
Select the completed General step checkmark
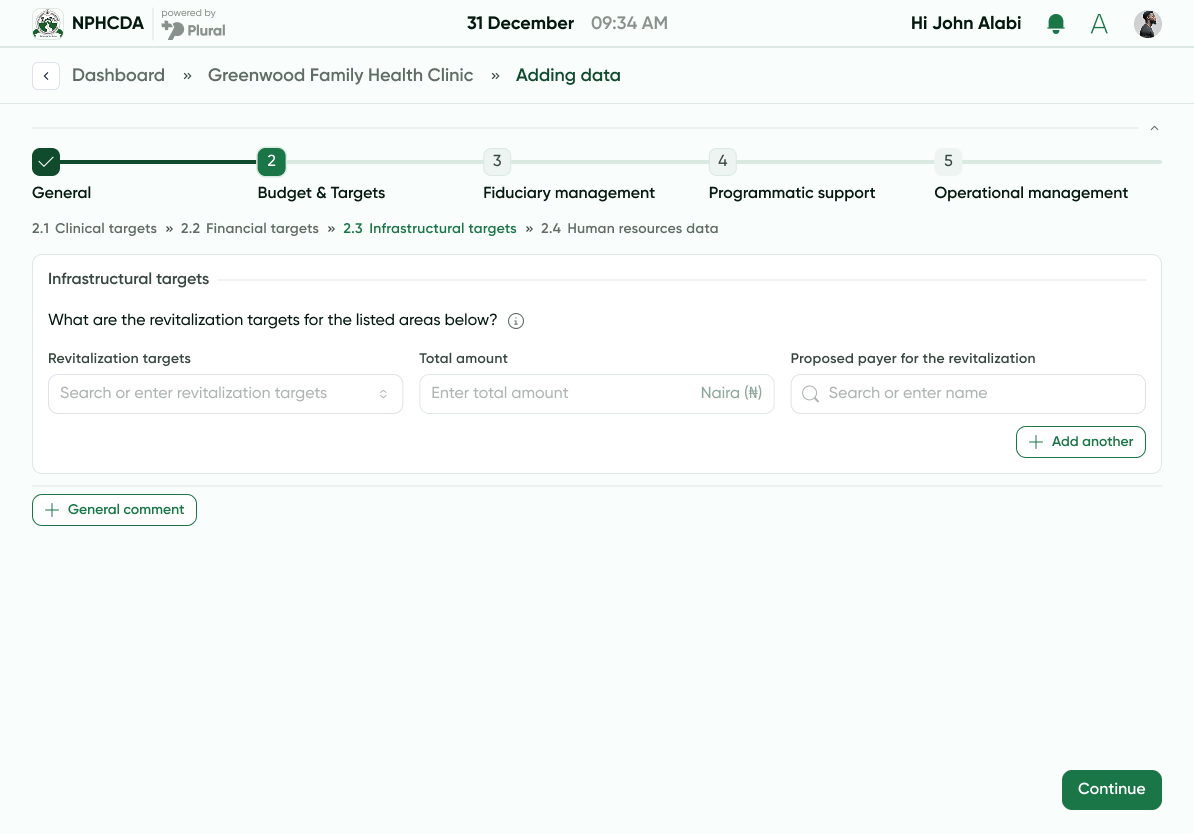click(46, 161)
